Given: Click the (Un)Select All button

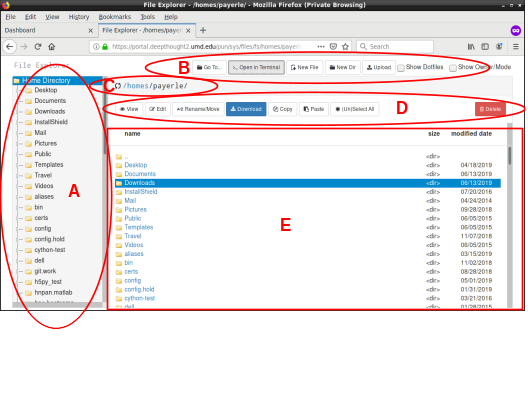Looking at the screenshot, I should [x=355, y=109].
